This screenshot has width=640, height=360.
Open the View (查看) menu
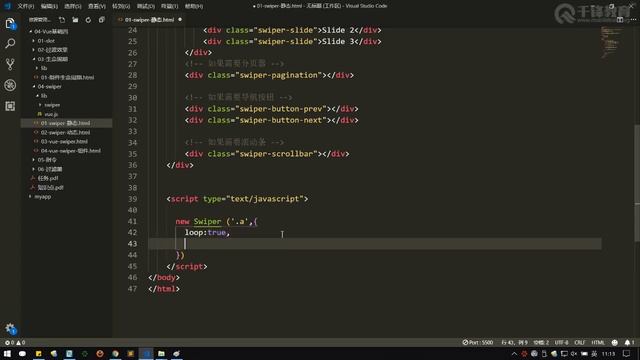click(x=97, y=6)
